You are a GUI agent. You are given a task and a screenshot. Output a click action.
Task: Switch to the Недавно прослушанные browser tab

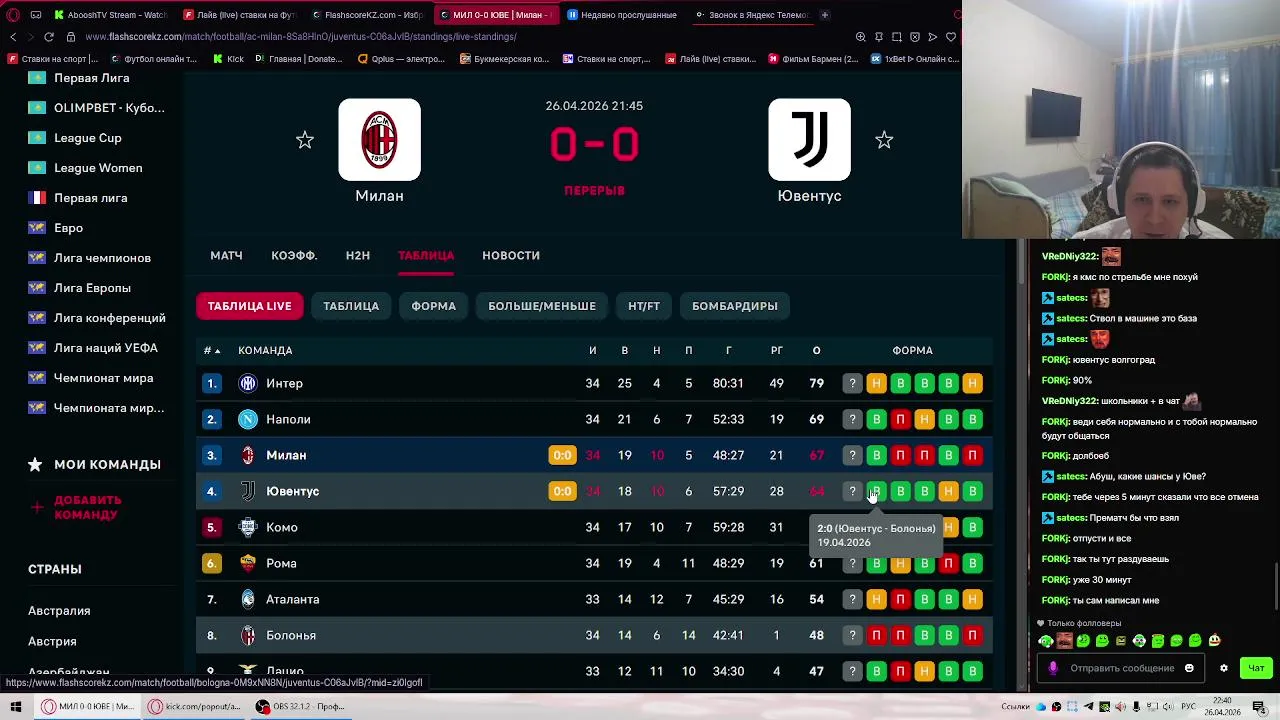tap(622, 15)
